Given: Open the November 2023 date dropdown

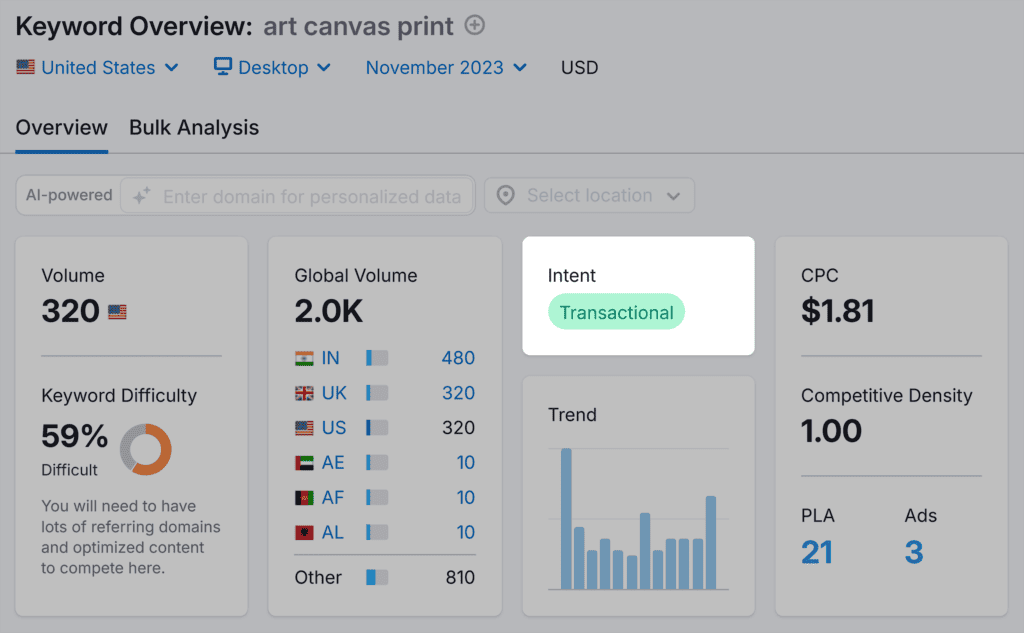Looking at the screenshot, I should click(x=444, y=67).
